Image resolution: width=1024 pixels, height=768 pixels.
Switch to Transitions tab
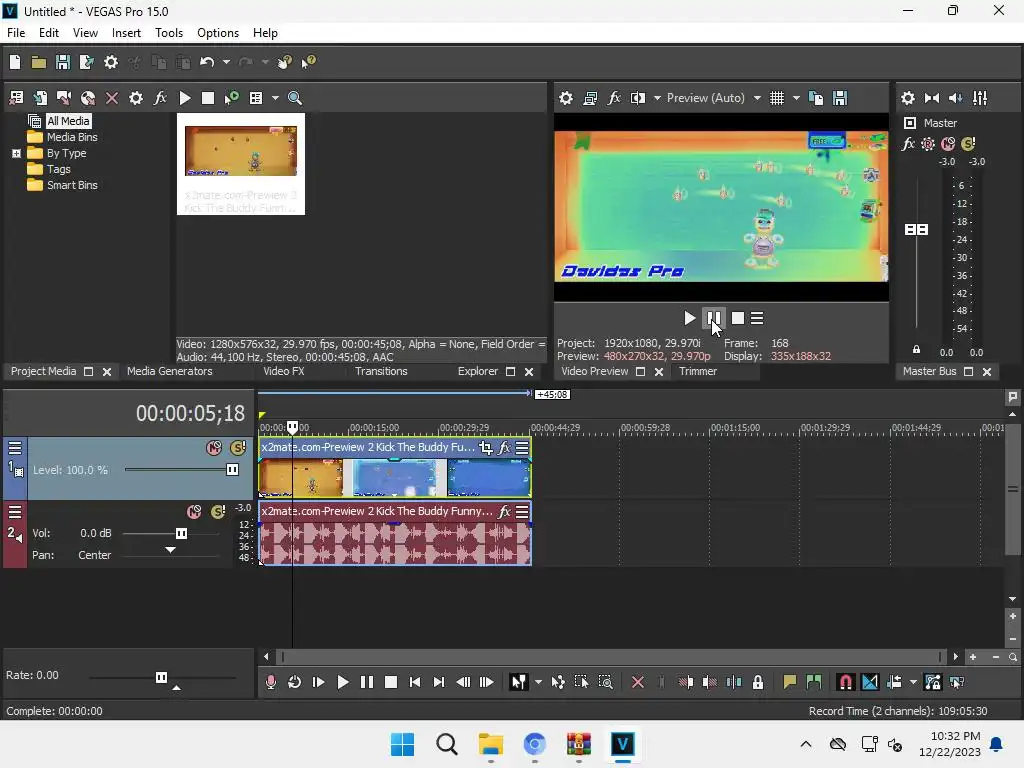(381, 371)
